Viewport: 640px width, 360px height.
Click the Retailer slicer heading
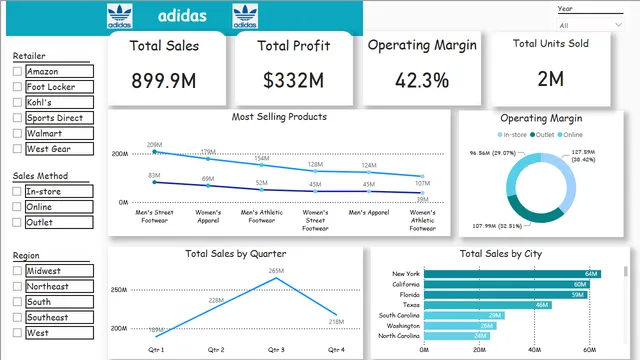29,56
